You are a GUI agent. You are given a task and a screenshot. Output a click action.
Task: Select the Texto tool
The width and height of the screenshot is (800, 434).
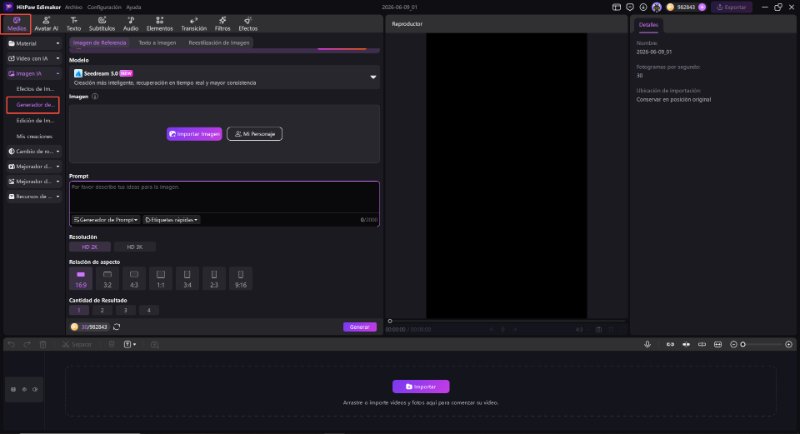click(74, 24)
